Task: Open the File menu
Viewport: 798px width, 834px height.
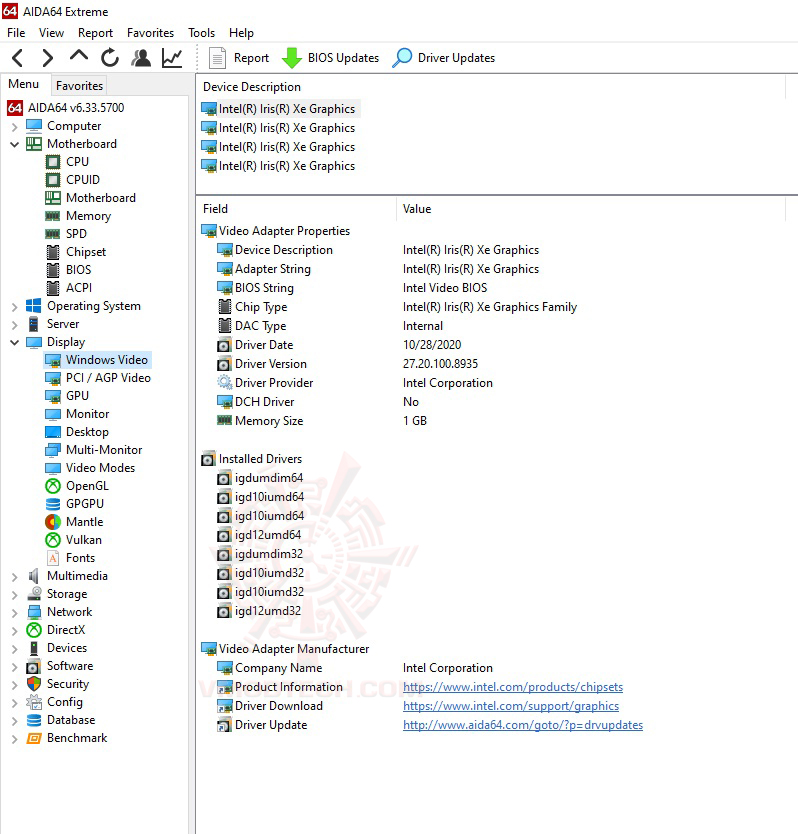Action: point(16,33)
